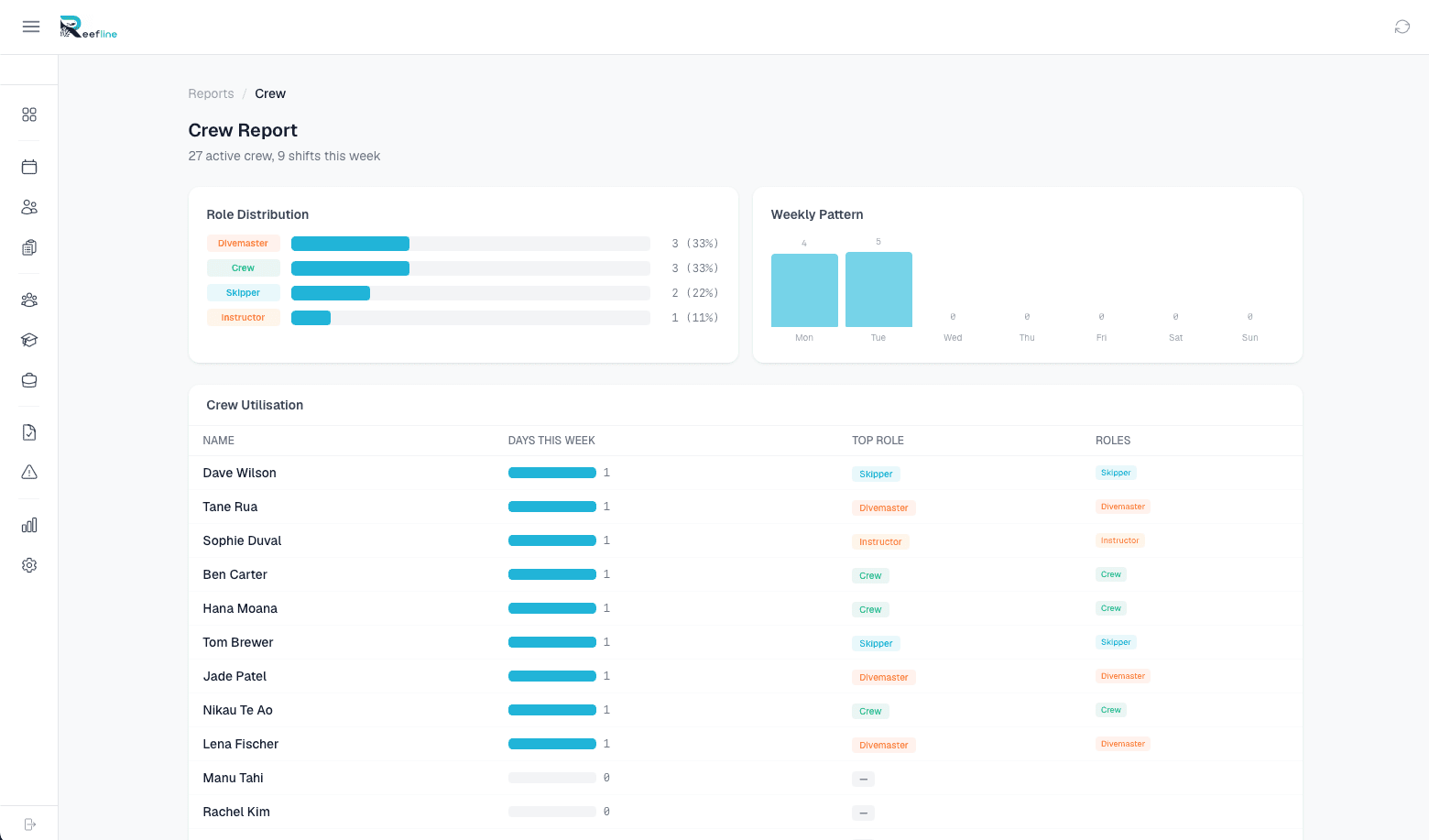Sort by the NAME column header
The height and width of the screenshot is (840, 1429).
tap(219, 441)
